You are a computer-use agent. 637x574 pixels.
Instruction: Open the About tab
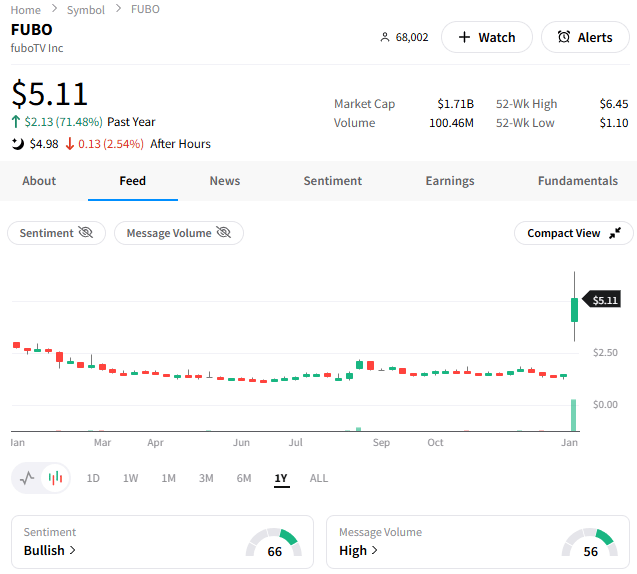click(39, 181)
